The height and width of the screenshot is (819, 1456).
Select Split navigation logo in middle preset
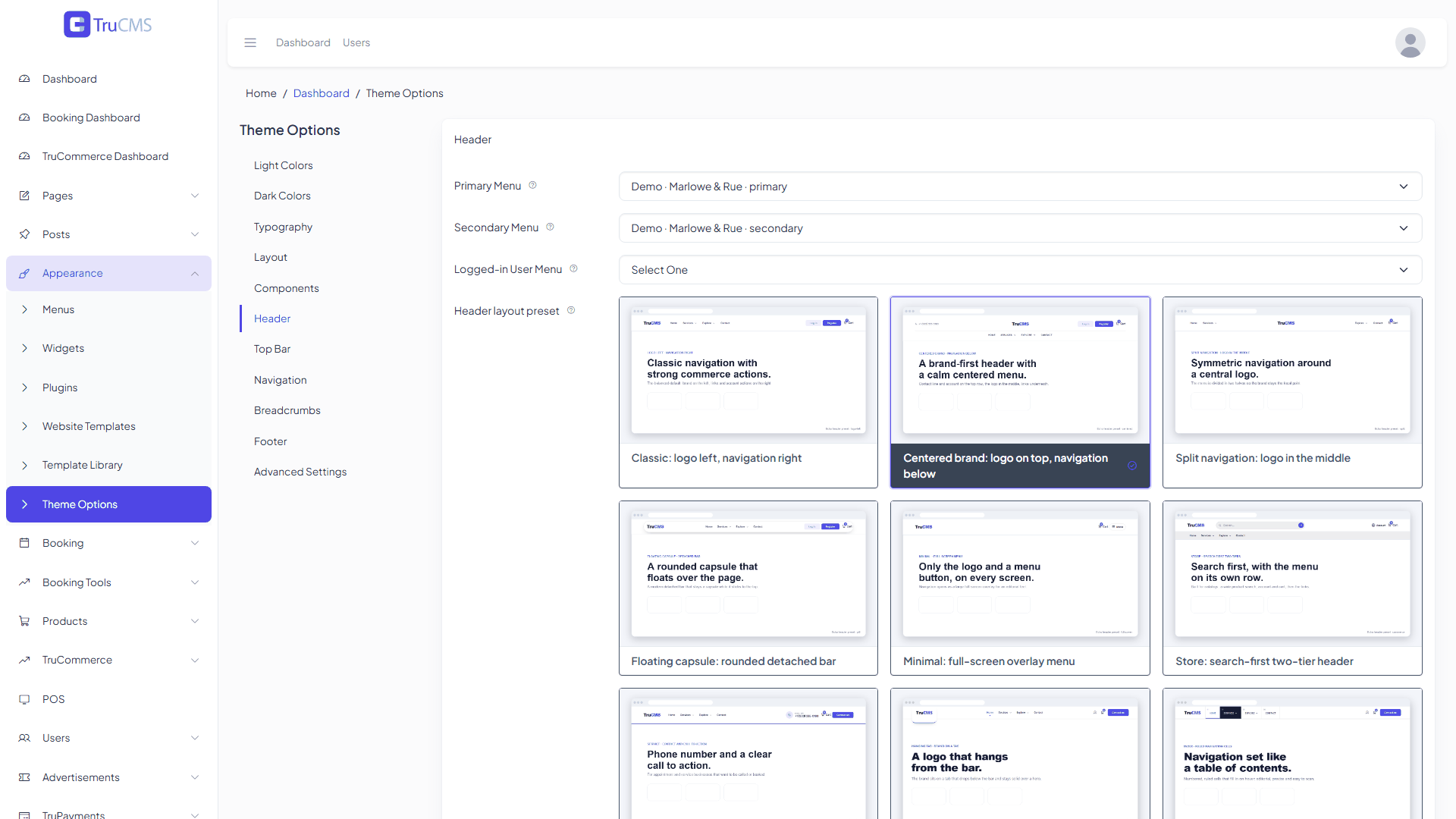tap(1292, 392)
